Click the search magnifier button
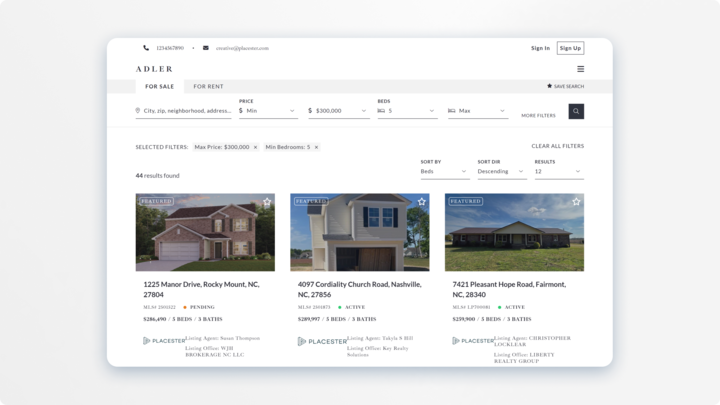This screenshot has width=720, height=405. click(x=576, y=111)
